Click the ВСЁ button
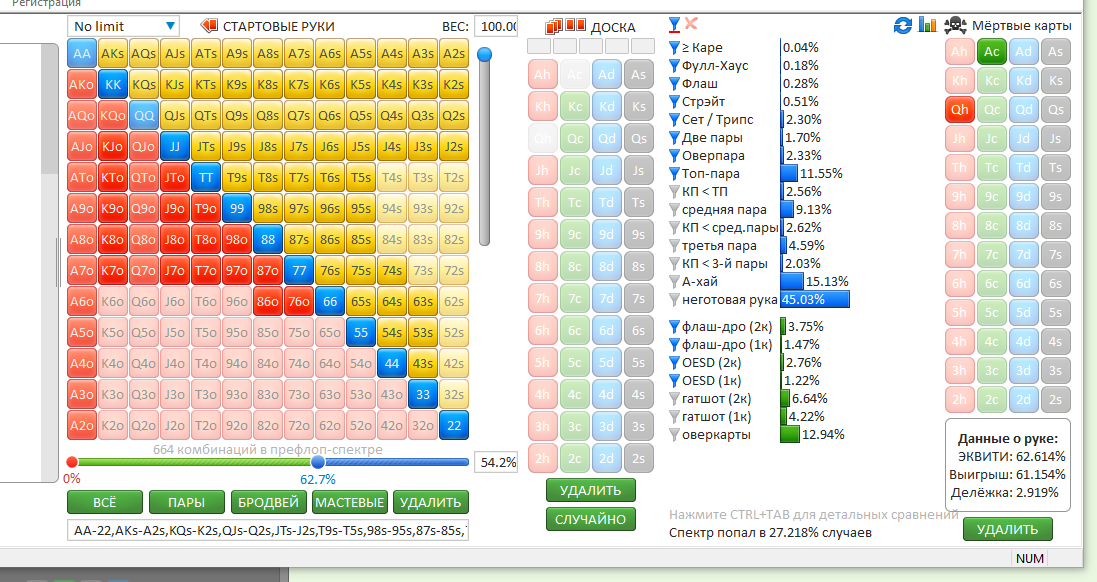Viewport: 1097px width, 582px height. pyautogui.click(x=105, y=502)
